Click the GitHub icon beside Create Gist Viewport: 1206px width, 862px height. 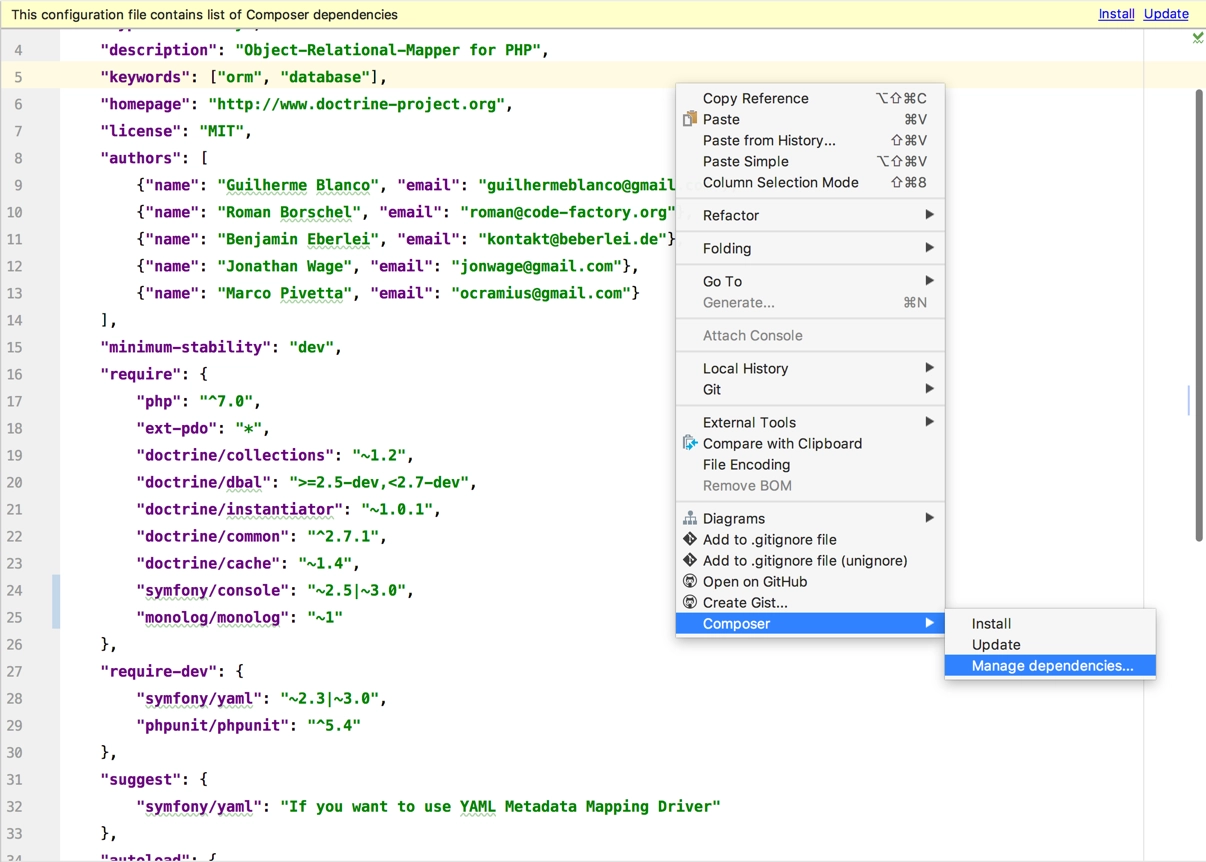(689, 602)
